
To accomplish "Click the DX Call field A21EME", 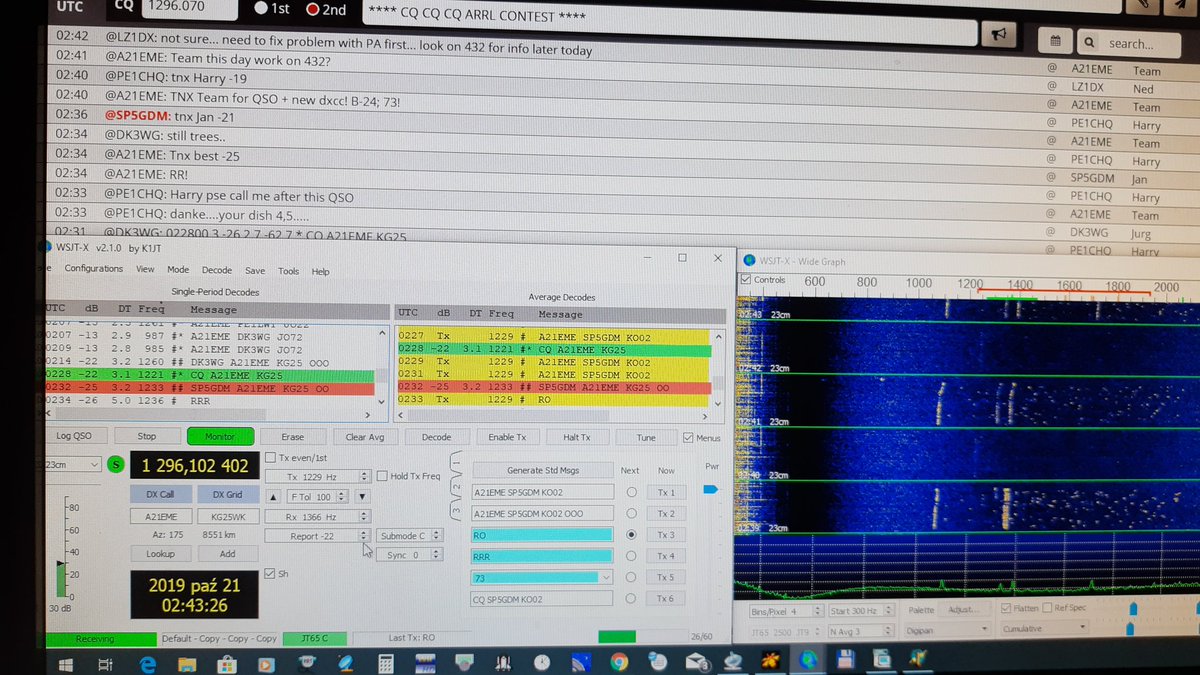I will (x=160, y=516).
